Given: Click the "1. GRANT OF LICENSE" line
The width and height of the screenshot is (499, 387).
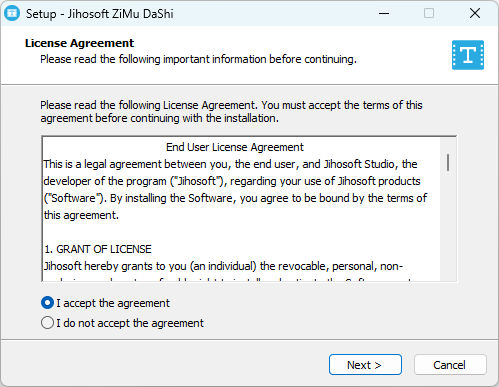Looking at the screenshot, I should click(x=98, y=249).
